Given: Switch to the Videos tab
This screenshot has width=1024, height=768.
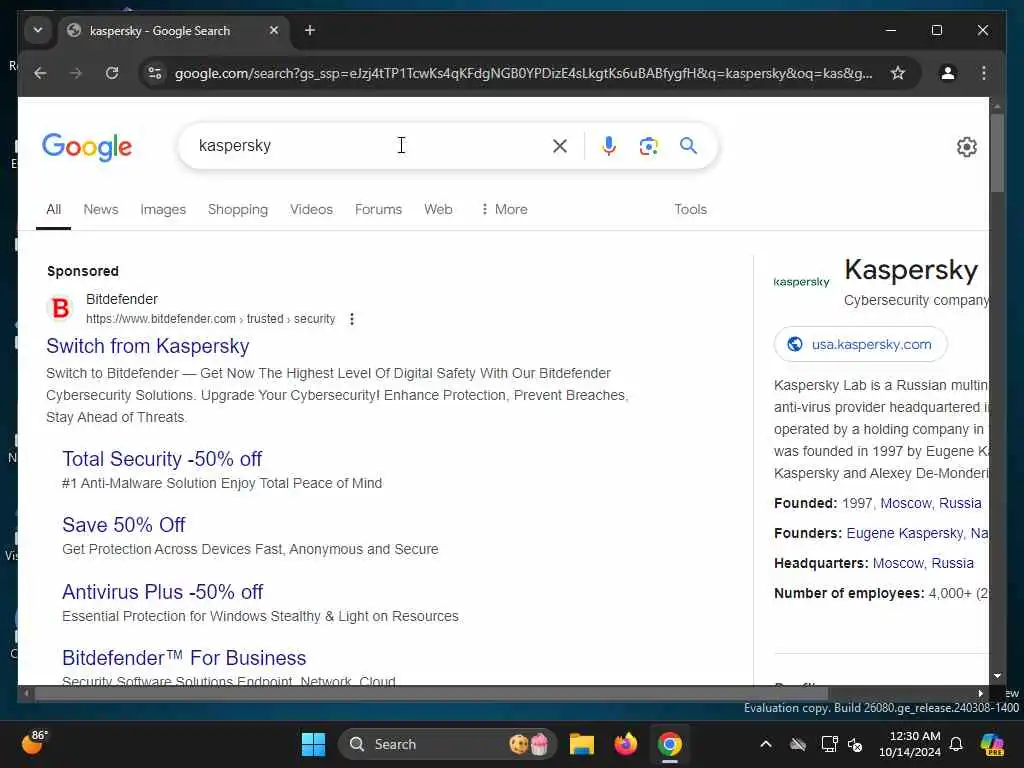Looking at the screenshot, I should pos(312,210).
